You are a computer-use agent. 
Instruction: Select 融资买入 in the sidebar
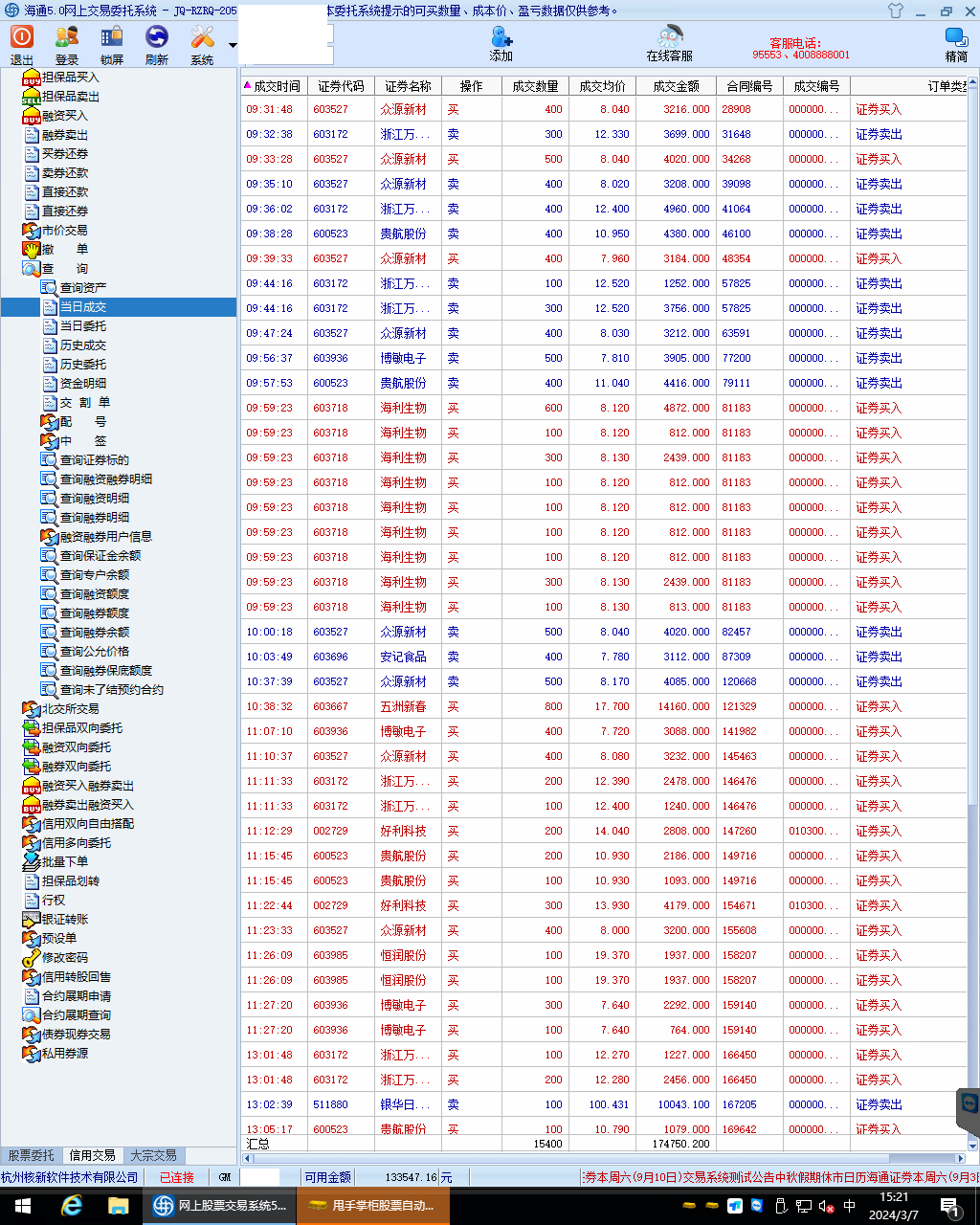click(x=64, y=115)
